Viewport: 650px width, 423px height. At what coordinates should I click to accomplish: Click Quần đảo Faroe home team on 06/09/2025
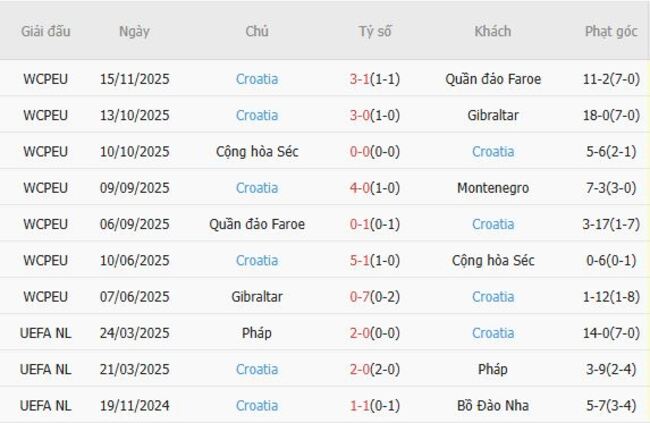257,224
